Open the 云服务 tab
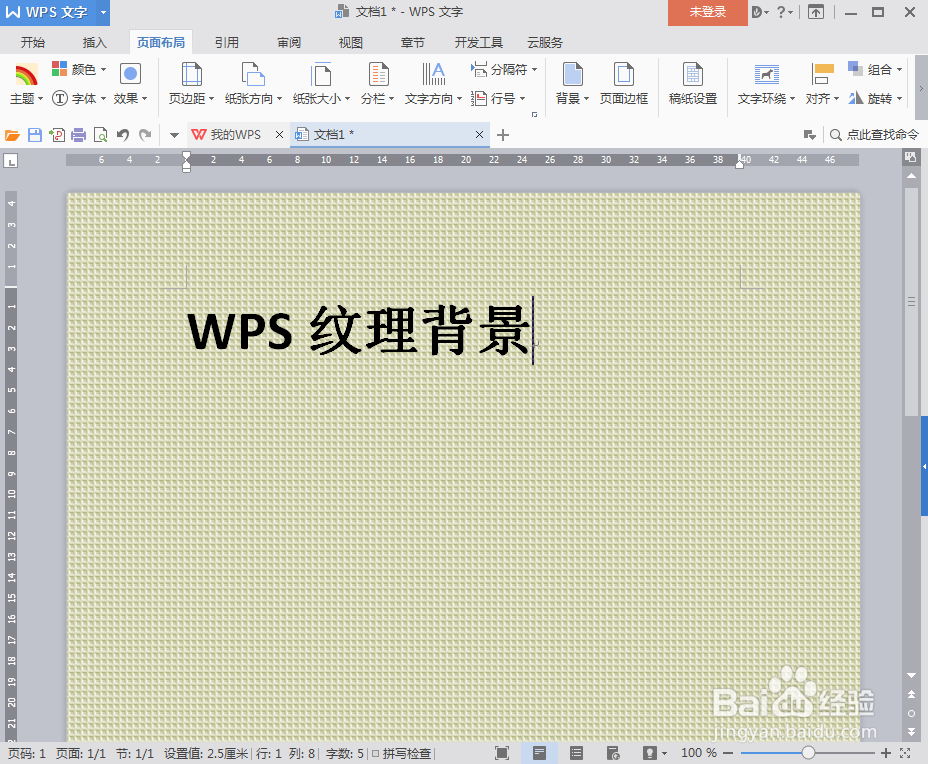Viewport: 928px width, 764px height. click(545, 43)
